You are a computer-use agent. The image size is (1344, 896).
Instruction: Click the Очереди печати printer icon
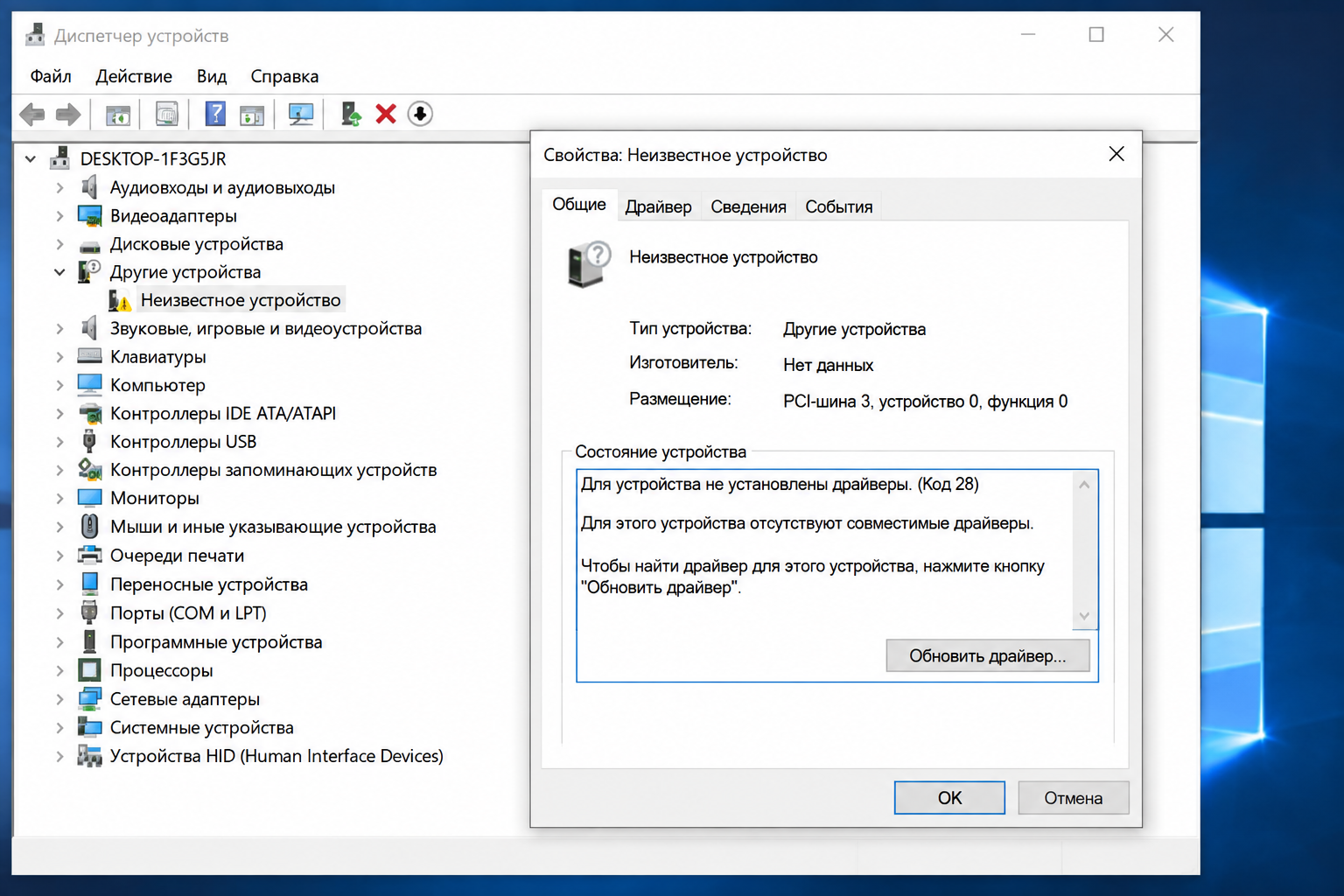89,555
